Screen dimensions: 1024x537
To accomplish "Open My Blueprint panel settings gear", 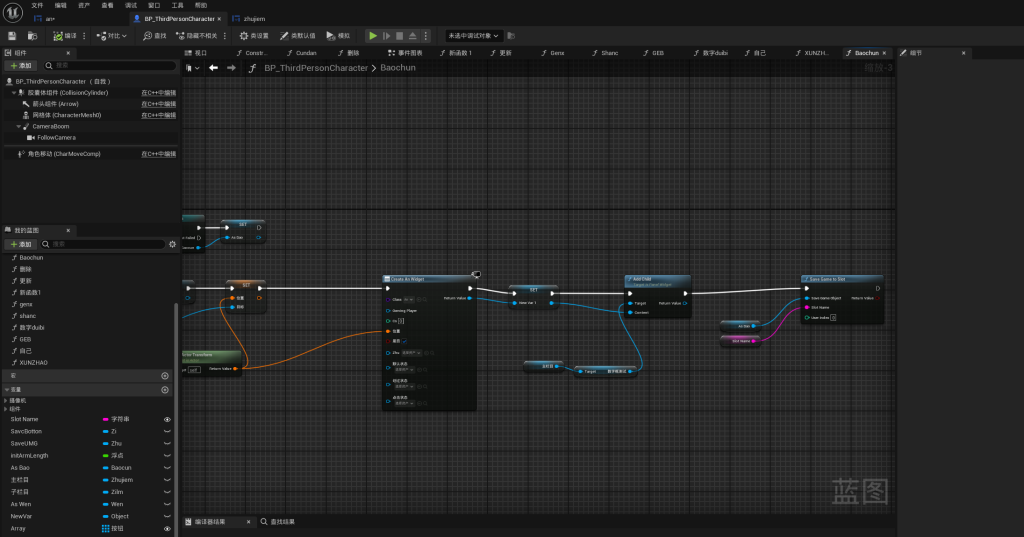I will point(172,244).
